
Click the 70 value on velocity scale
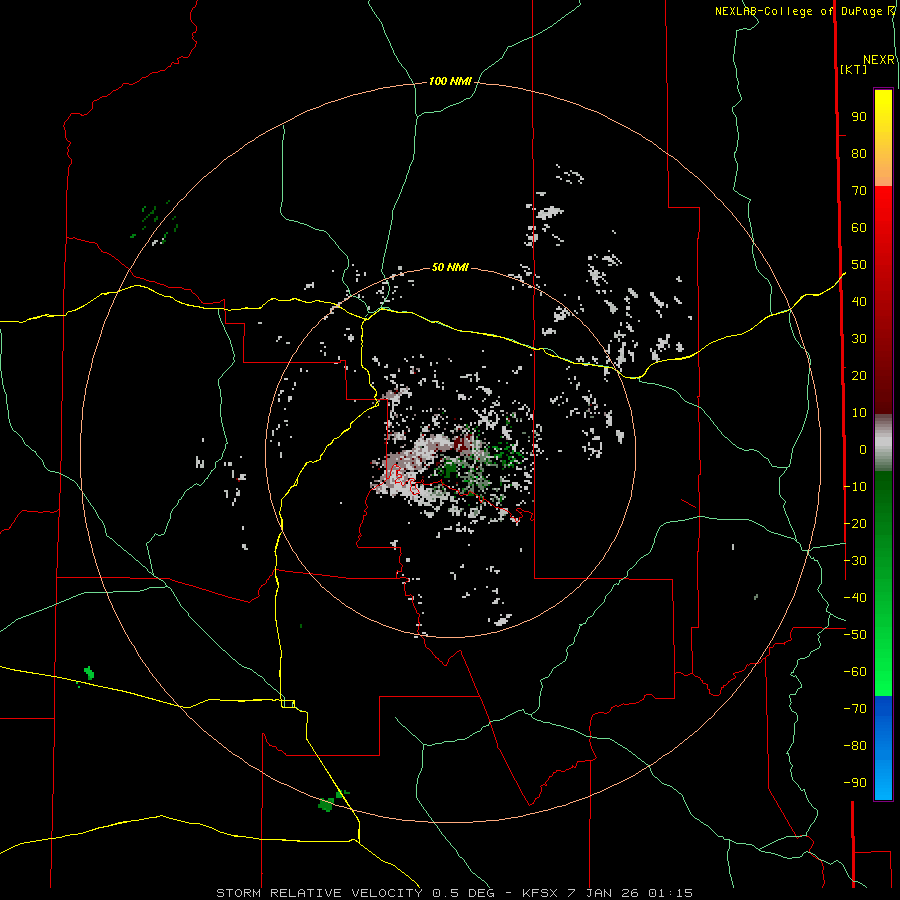(859, 191)
